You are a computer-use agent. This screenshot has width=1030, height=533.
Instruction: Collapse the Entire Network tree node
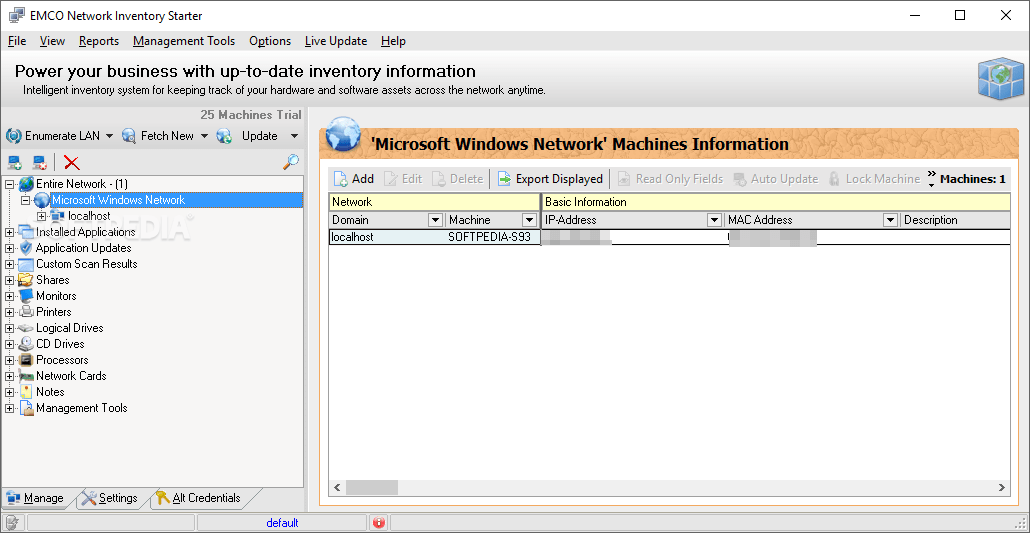9,184
